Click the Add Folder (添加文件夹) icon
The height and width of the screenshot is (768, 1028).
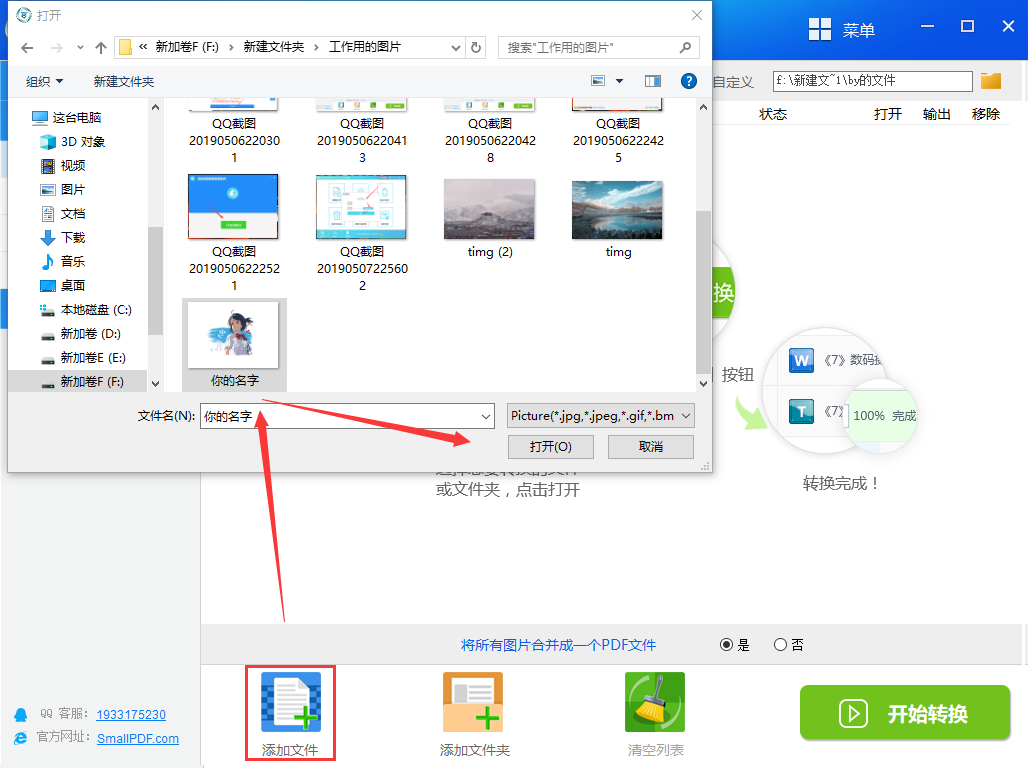(473, 702)
